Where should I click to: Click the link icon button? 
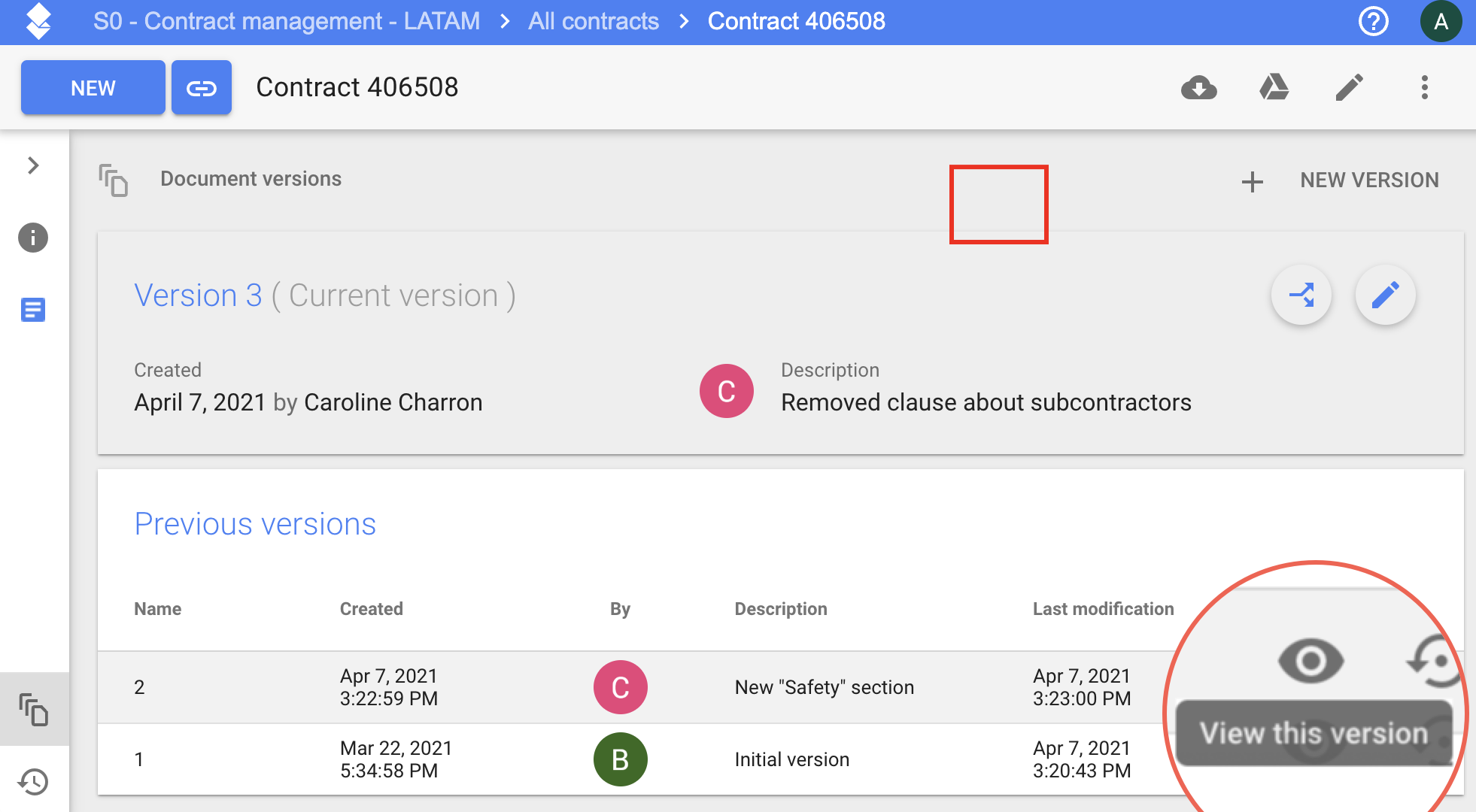pos(201,88)
